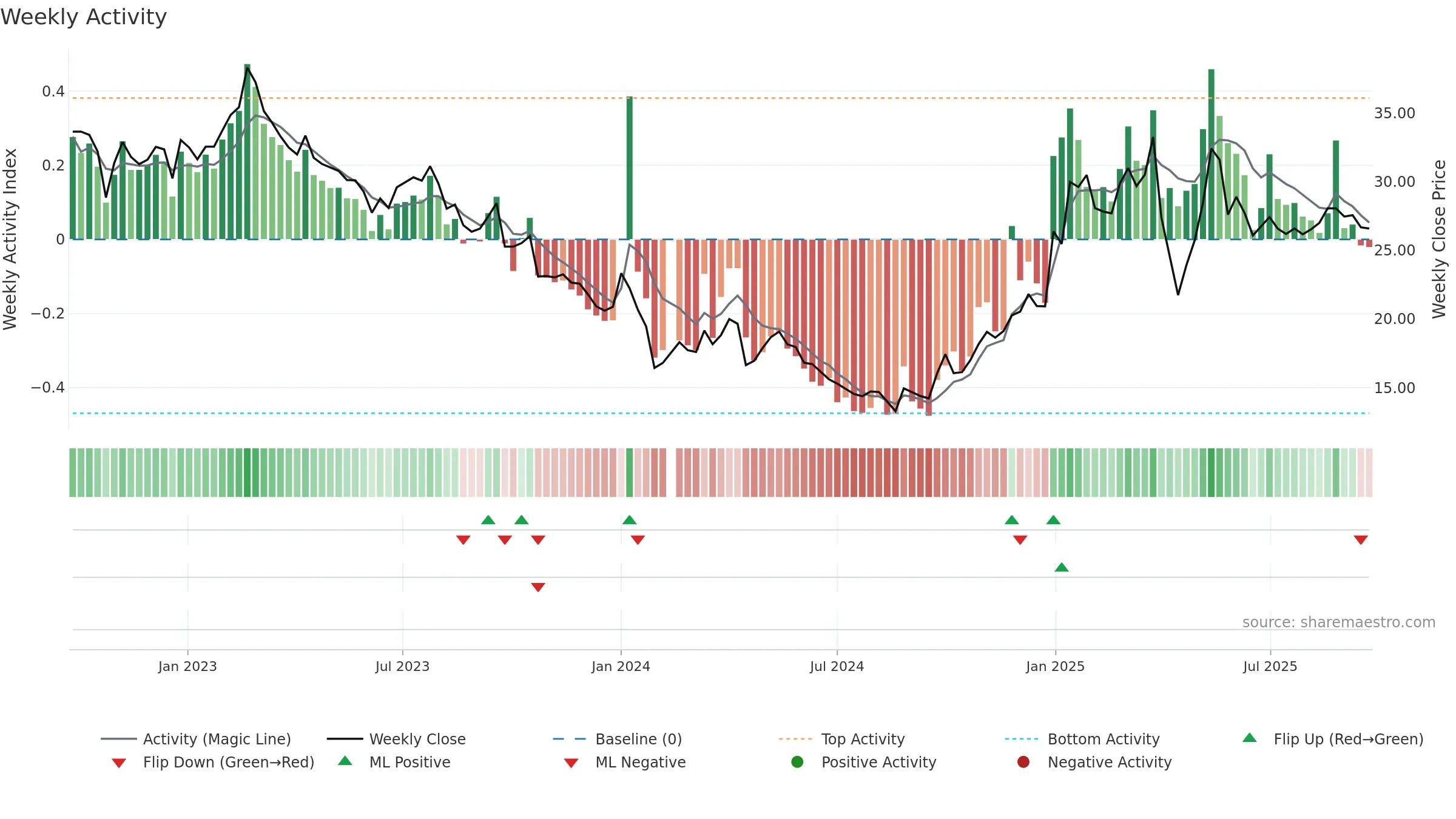Click the ML Negative marker in late 2023
Viewport: 1456px width, 819px height.
pyautogui.click(x=538, y=587)
